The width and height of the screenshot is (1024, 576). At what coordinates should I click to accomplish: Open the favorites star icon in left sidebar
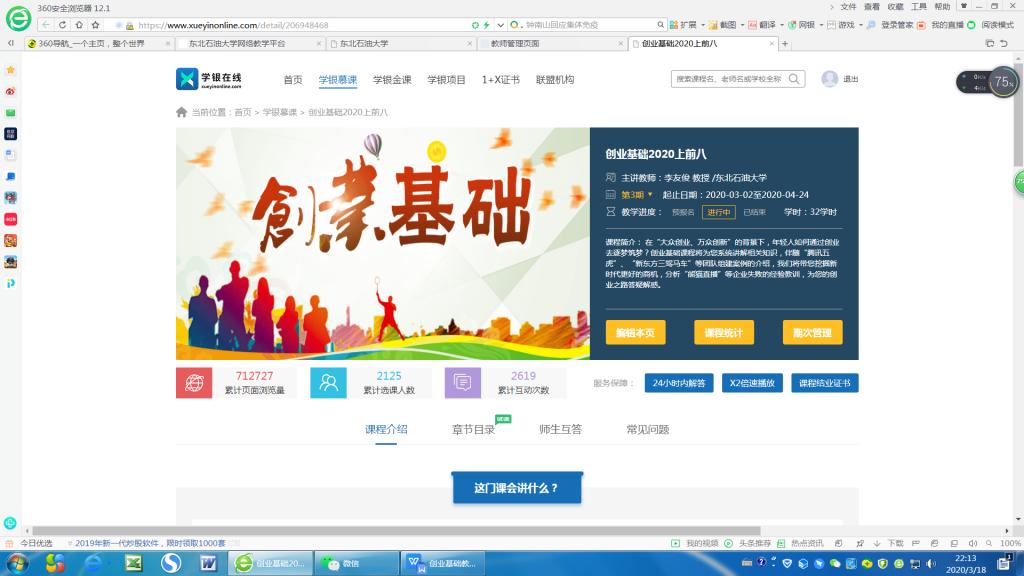[10, 70]
